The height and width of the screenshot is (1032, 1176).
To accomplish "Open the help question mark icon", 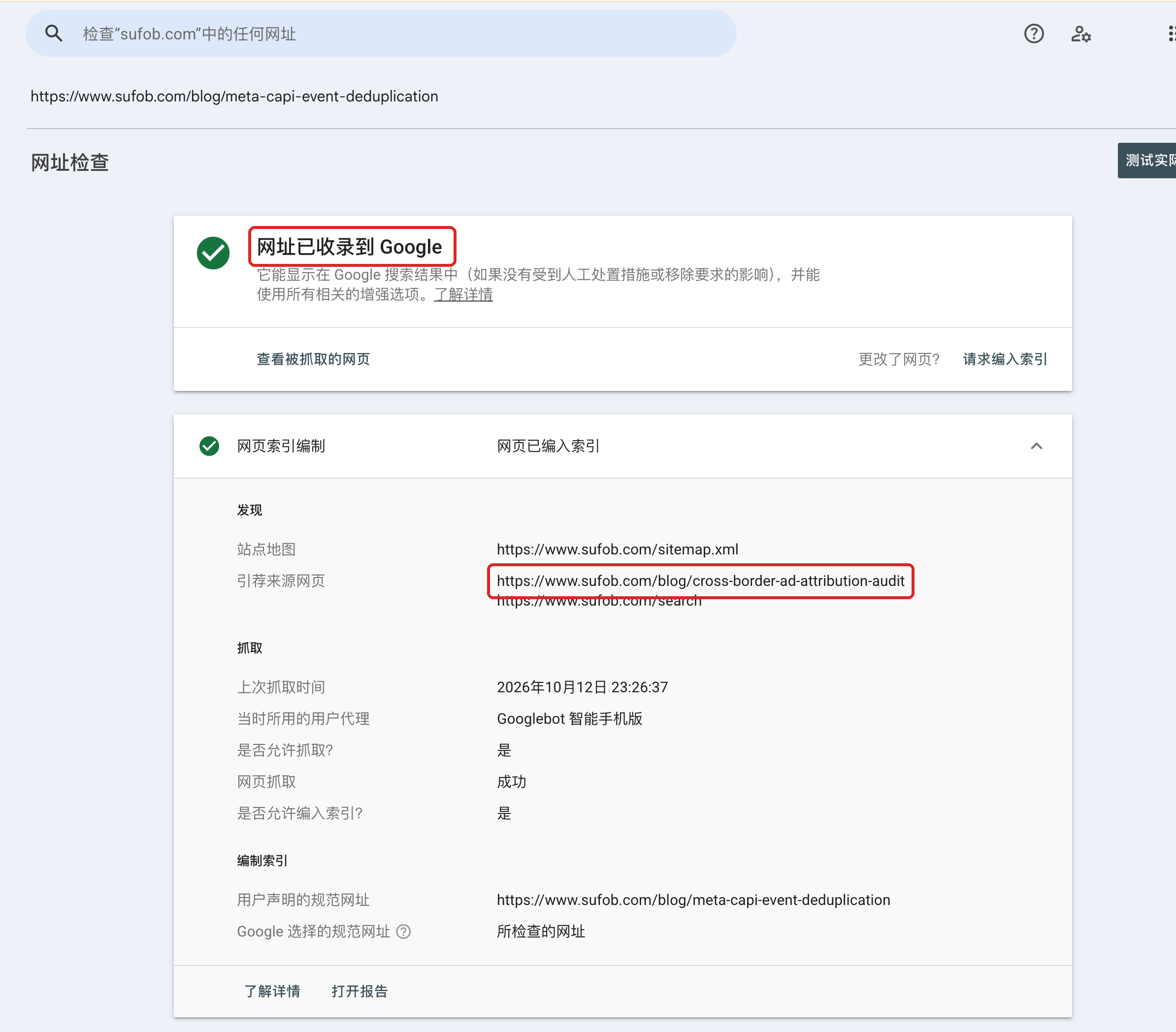I will [x=1034, y=33].
